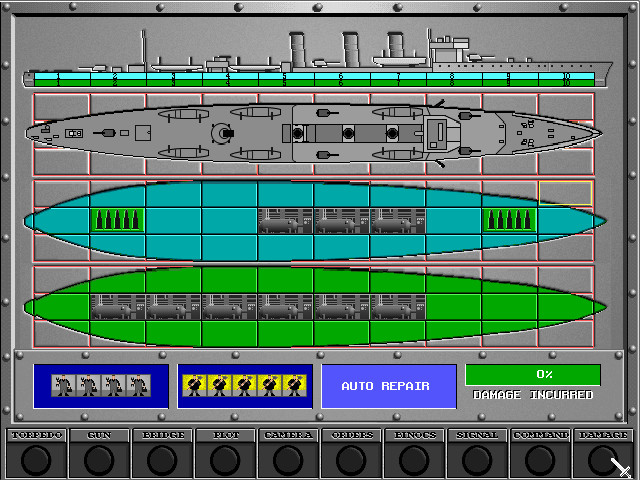Click the rightmost boiler on the cyan deck
The width and height of the screenshot is (640, 480).
click(x=398, y=220)
